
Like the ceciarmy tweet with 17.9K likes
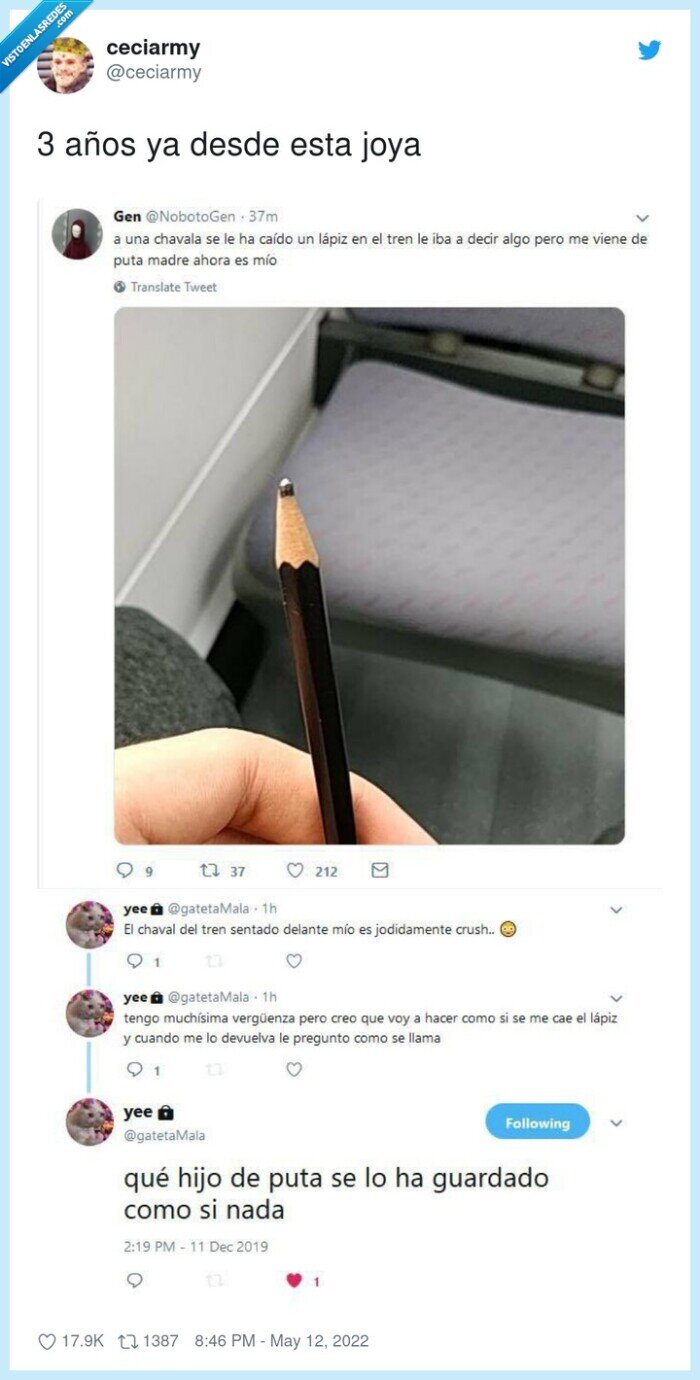[46, 1341]
